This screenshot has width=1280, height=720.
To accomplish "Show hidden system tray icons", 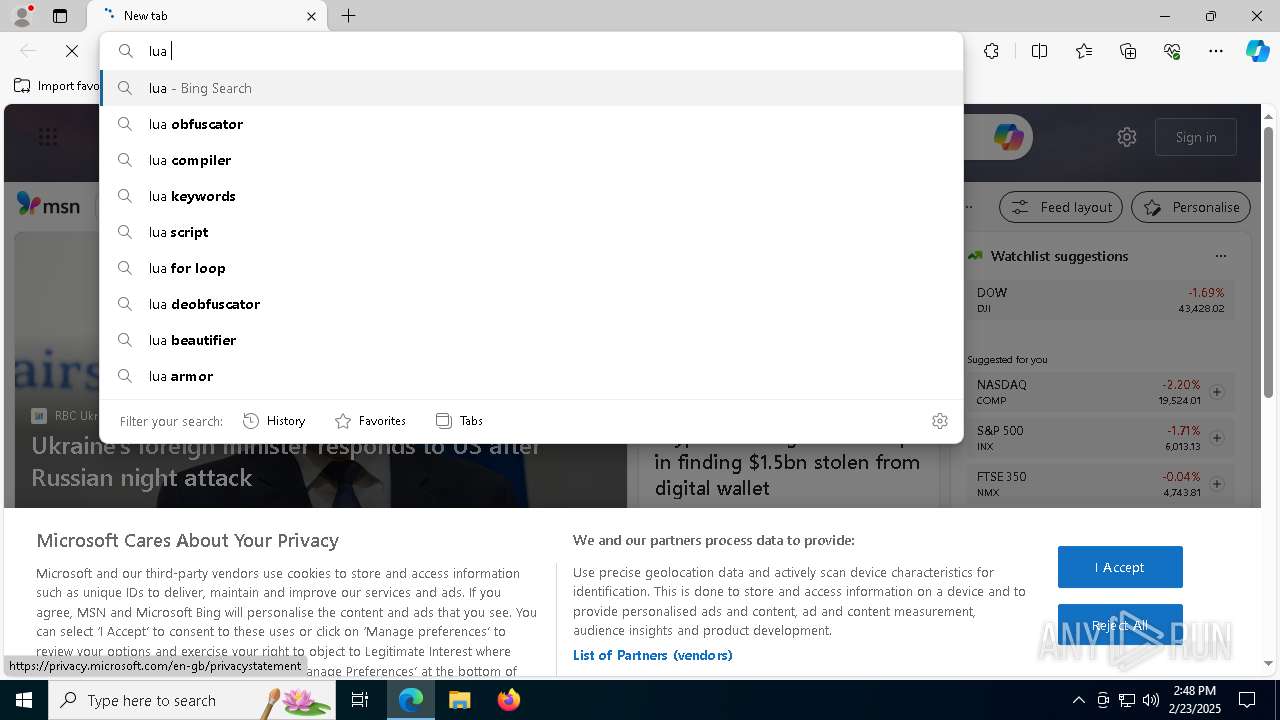I will coord(1078,700).
